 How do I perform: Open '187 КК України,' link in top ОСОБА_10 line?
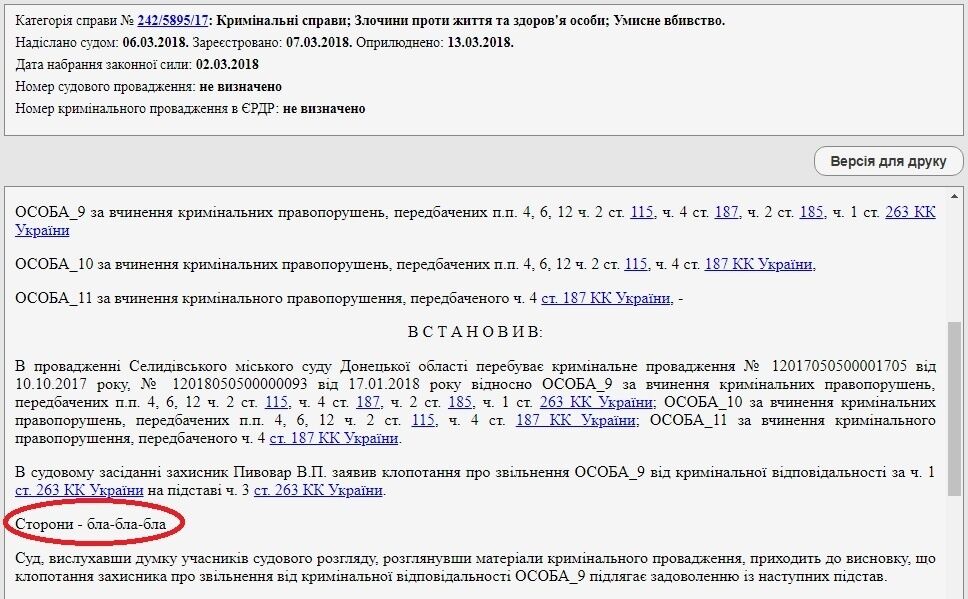point(760,264)
